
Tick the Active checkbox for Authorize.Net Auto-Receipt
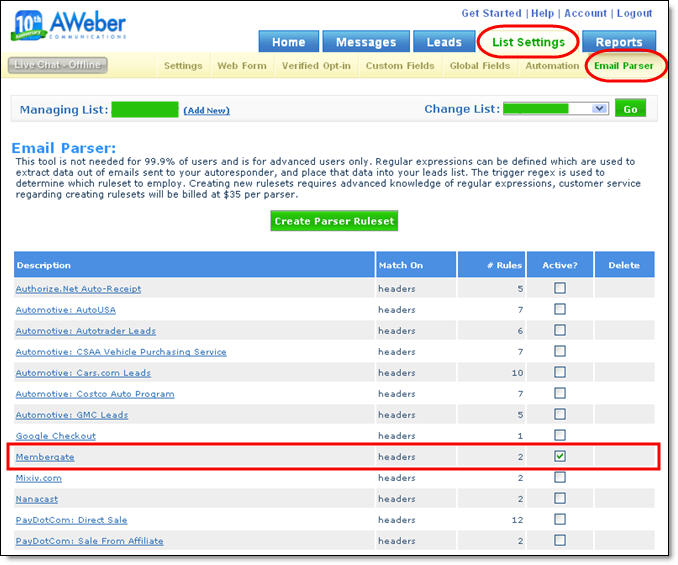(560, 288)
